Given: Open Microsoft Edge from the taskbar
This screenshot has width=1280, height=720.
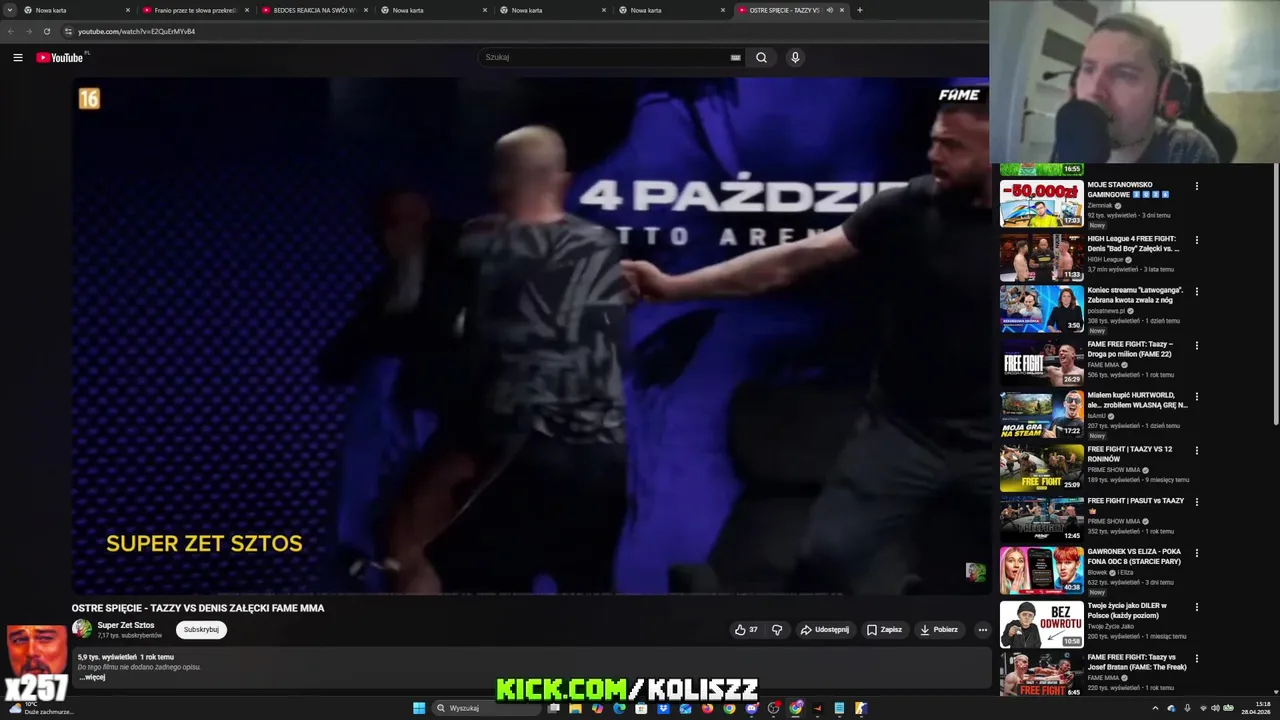Looking at the screenshot, I should tap(620, 708).
